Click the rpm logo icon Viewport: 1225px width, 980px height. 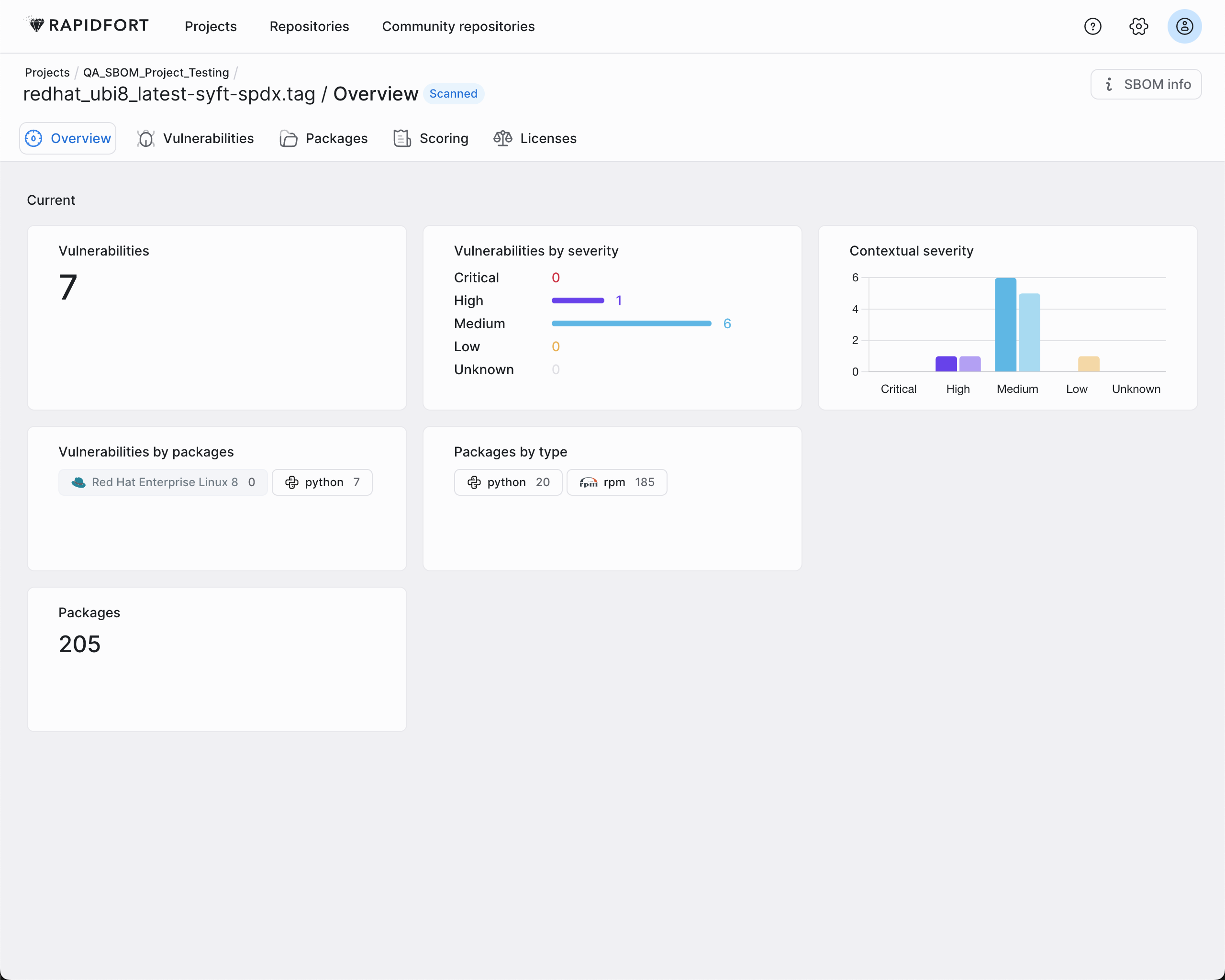588,482
